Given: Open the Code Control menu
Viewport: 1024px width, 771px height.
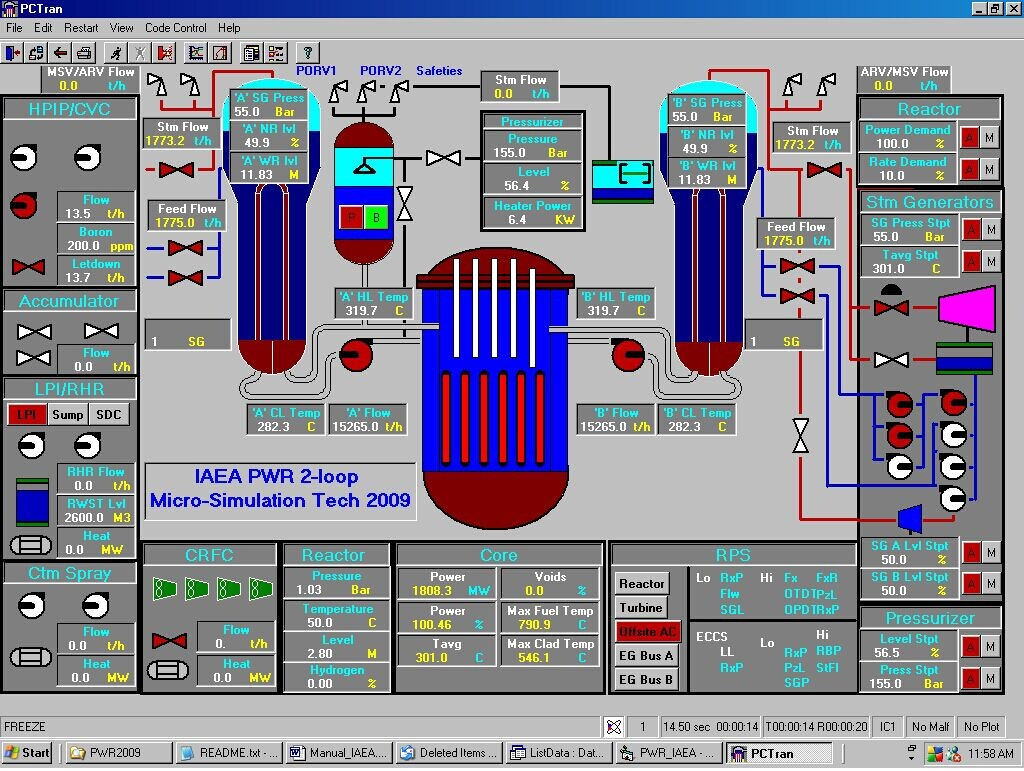Looking at the screenshot, I should coord(176,28).
